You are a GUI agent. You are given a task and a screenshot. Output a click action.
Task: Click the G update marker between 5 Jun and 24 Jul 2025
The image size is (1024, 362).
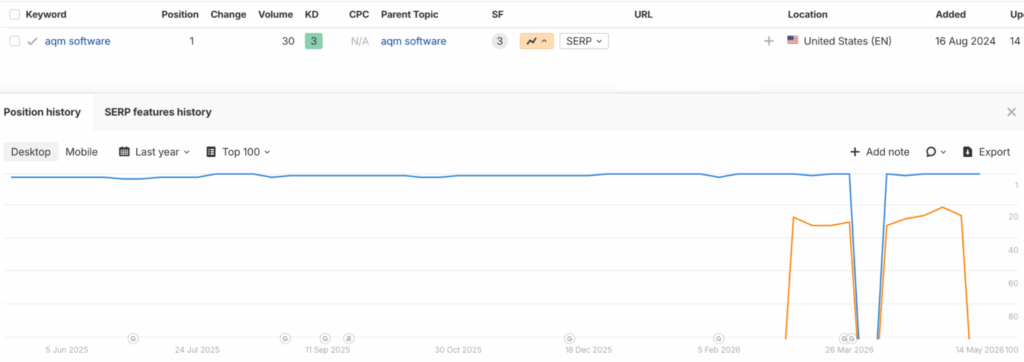[133, 338]
